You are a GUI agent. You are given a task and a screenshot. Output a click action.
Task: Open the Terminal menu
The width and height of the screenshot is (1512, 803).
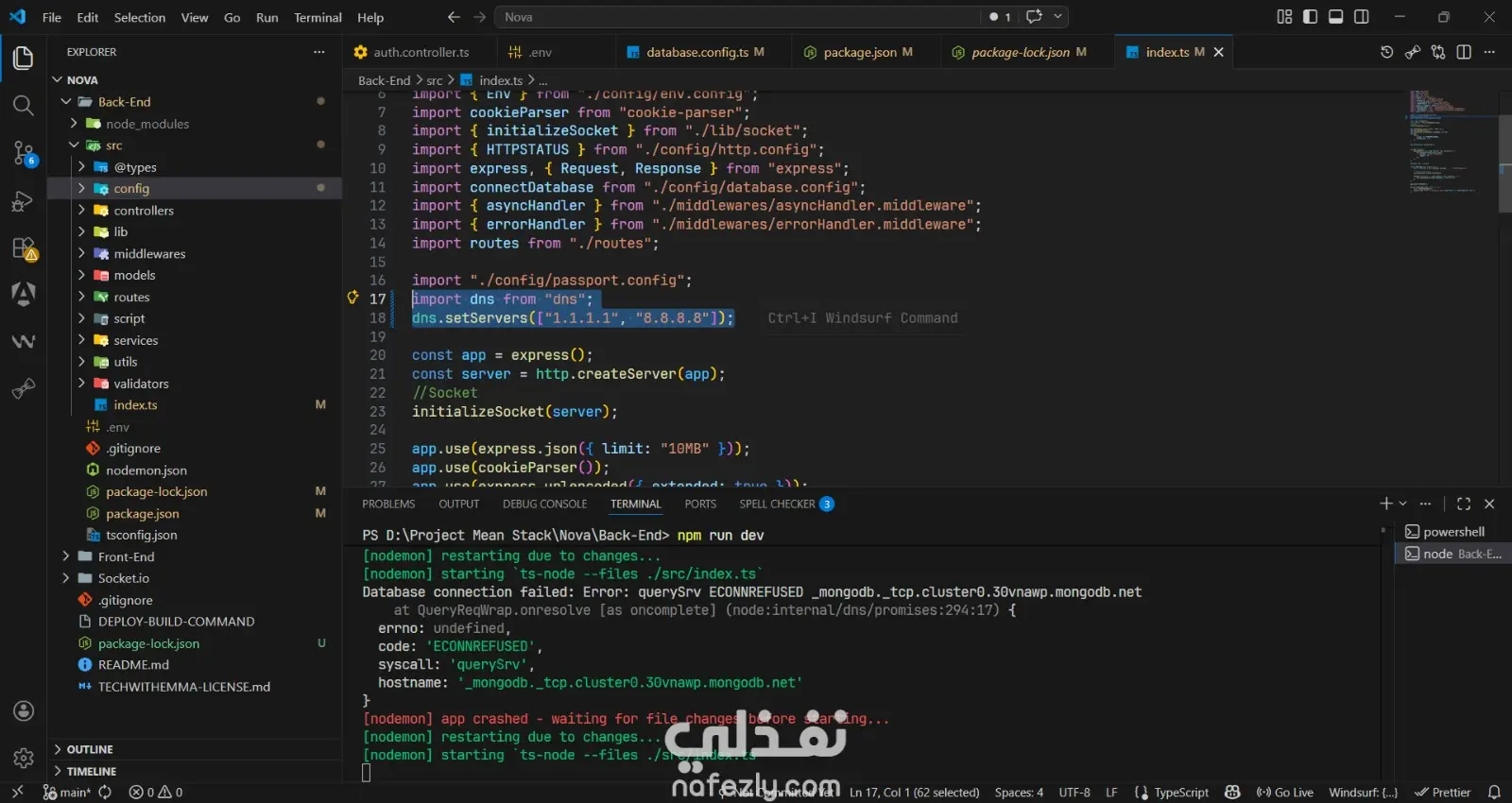pyautogui.click(x=318, y=17)
